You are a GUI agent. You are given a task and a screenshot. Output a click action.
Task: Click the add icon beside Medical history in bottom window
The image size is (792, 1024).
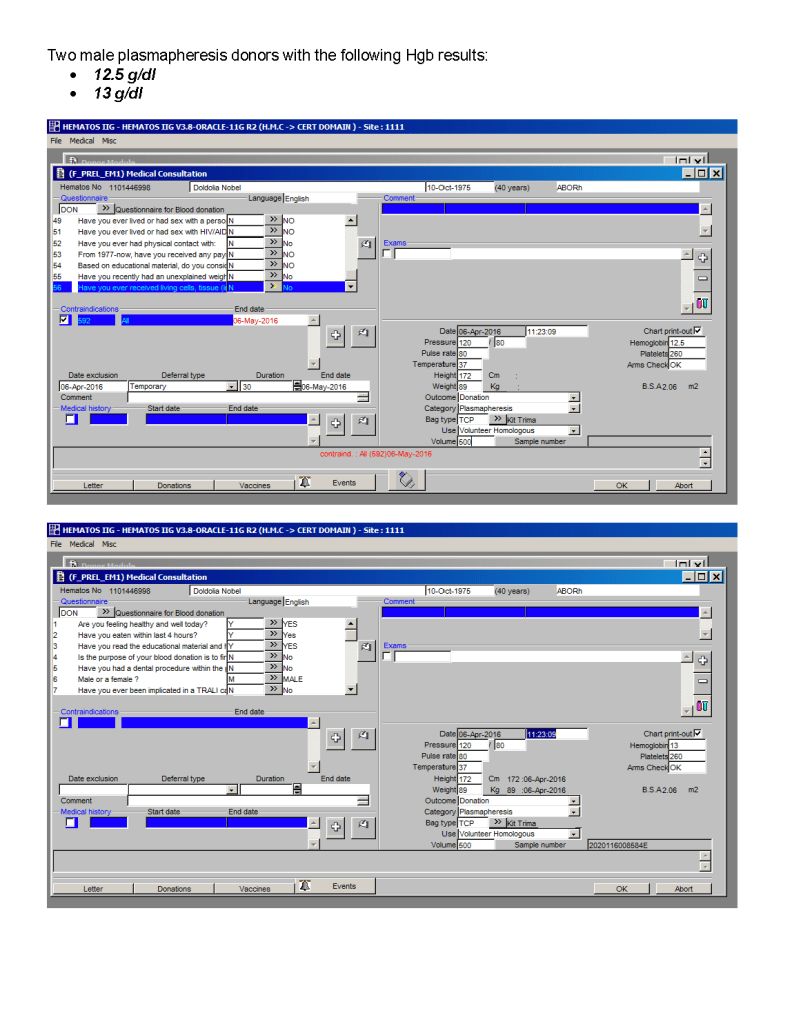pos(336,825)
